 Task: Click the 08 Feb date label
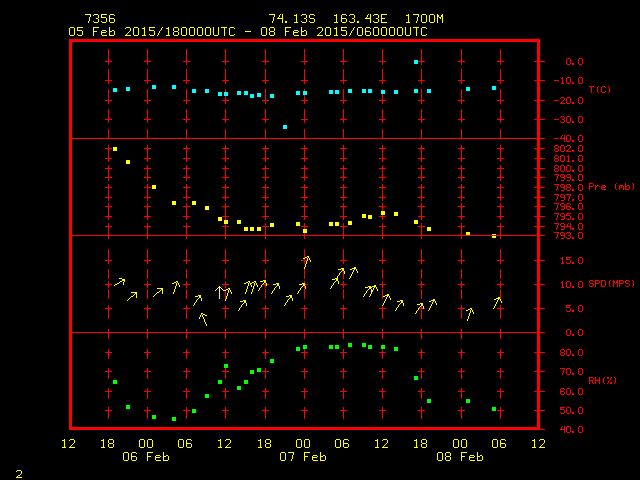459,457
